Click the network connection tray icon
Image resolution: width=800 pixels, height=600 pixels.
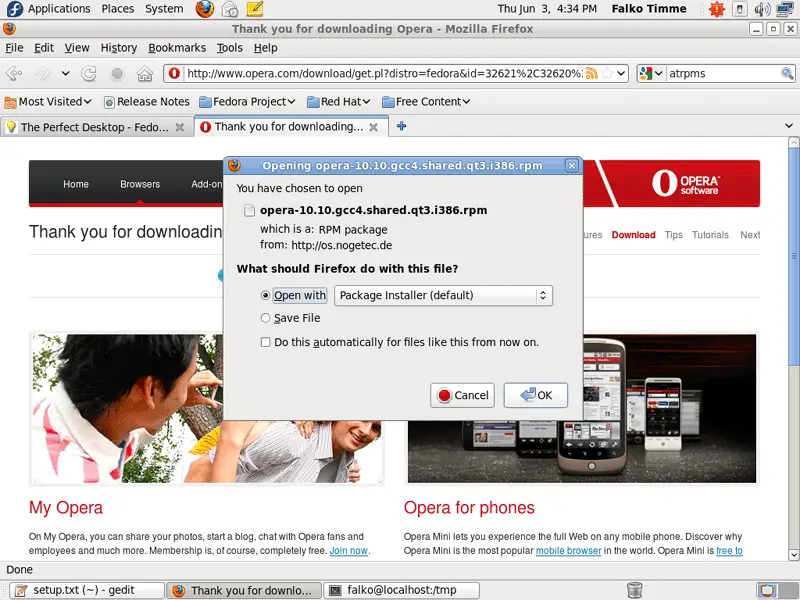pyautogui.click(x=785, y=9)
